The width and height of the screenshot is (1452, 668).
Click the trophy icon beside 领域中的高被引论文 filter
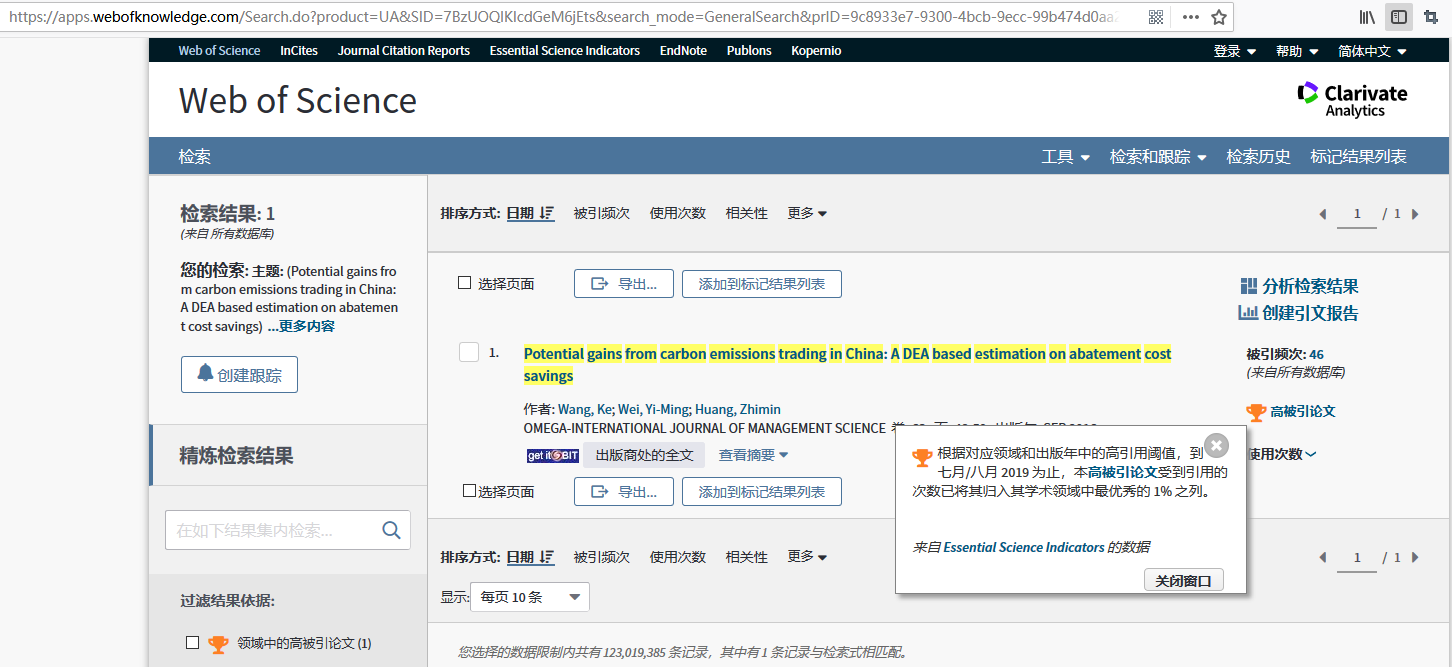pos(218,643)
